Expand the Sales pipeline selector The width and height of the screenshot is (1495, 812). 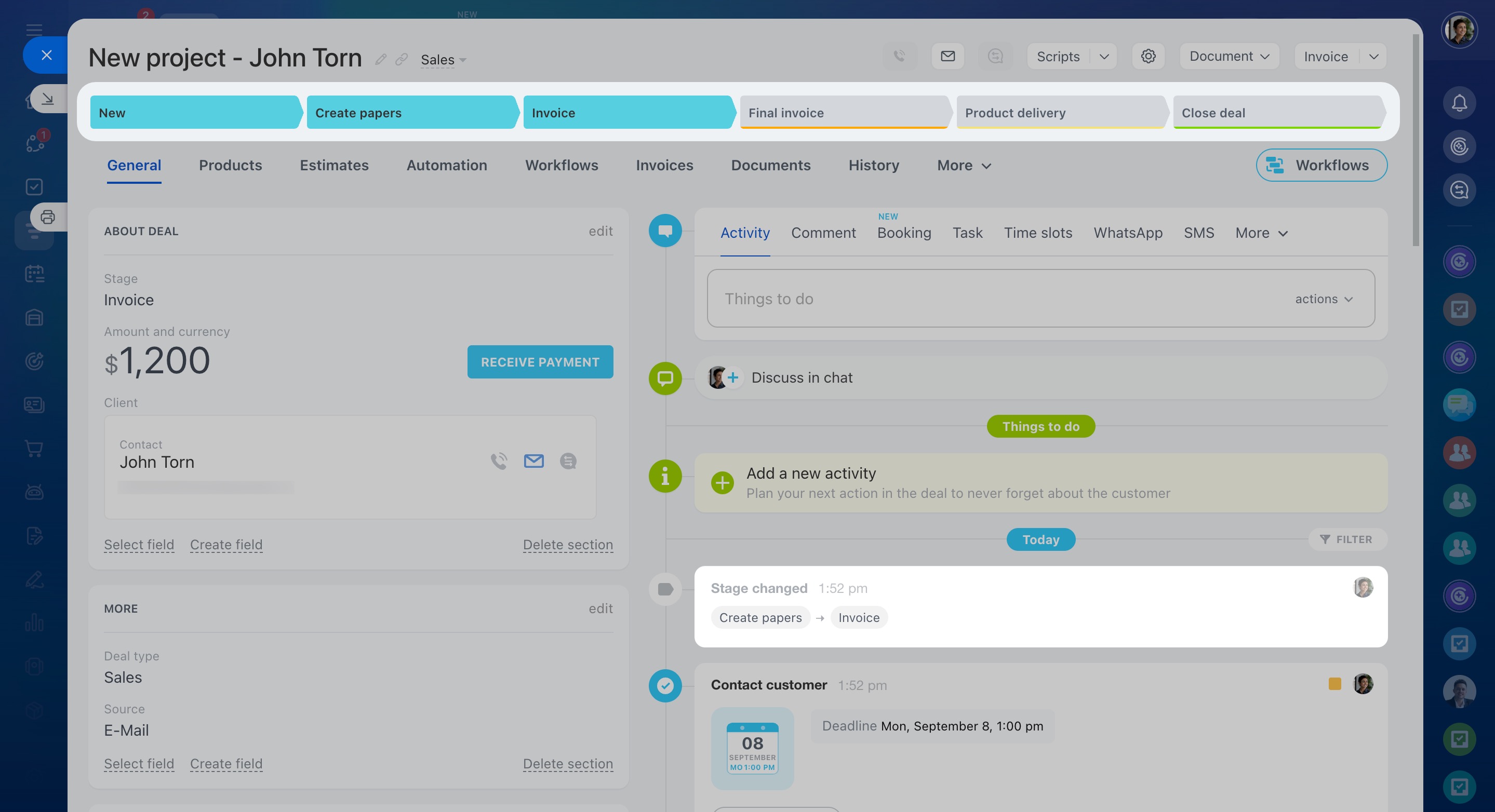pos(444,60)
